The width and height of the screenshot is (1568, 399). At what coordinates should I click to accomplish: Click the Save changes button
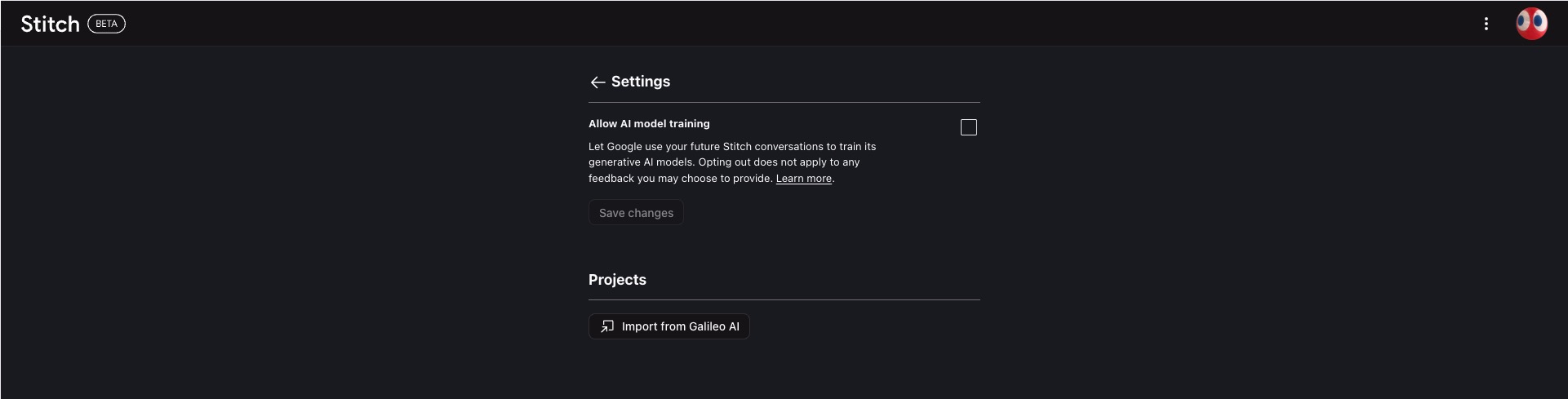point(636,213)
